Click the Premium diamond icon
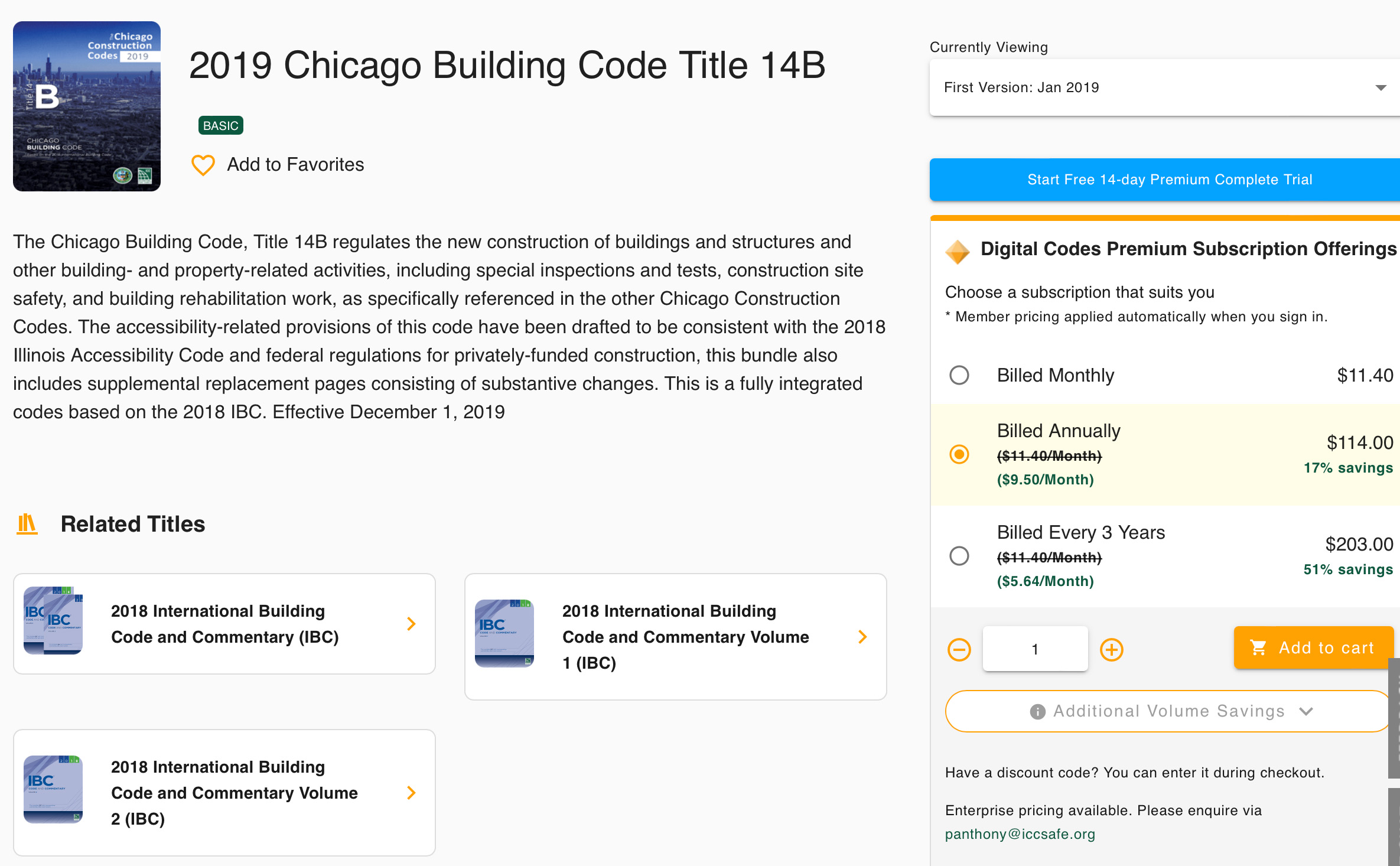This screenshot has width=1400, height=866. point(958,252)
